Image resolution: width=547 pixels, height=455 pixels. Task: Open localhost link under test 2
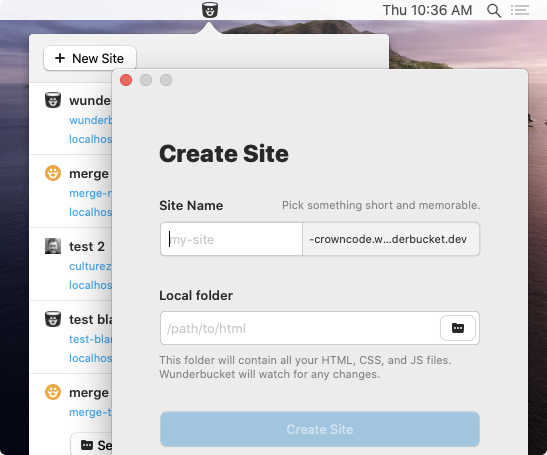click(90, 285)
